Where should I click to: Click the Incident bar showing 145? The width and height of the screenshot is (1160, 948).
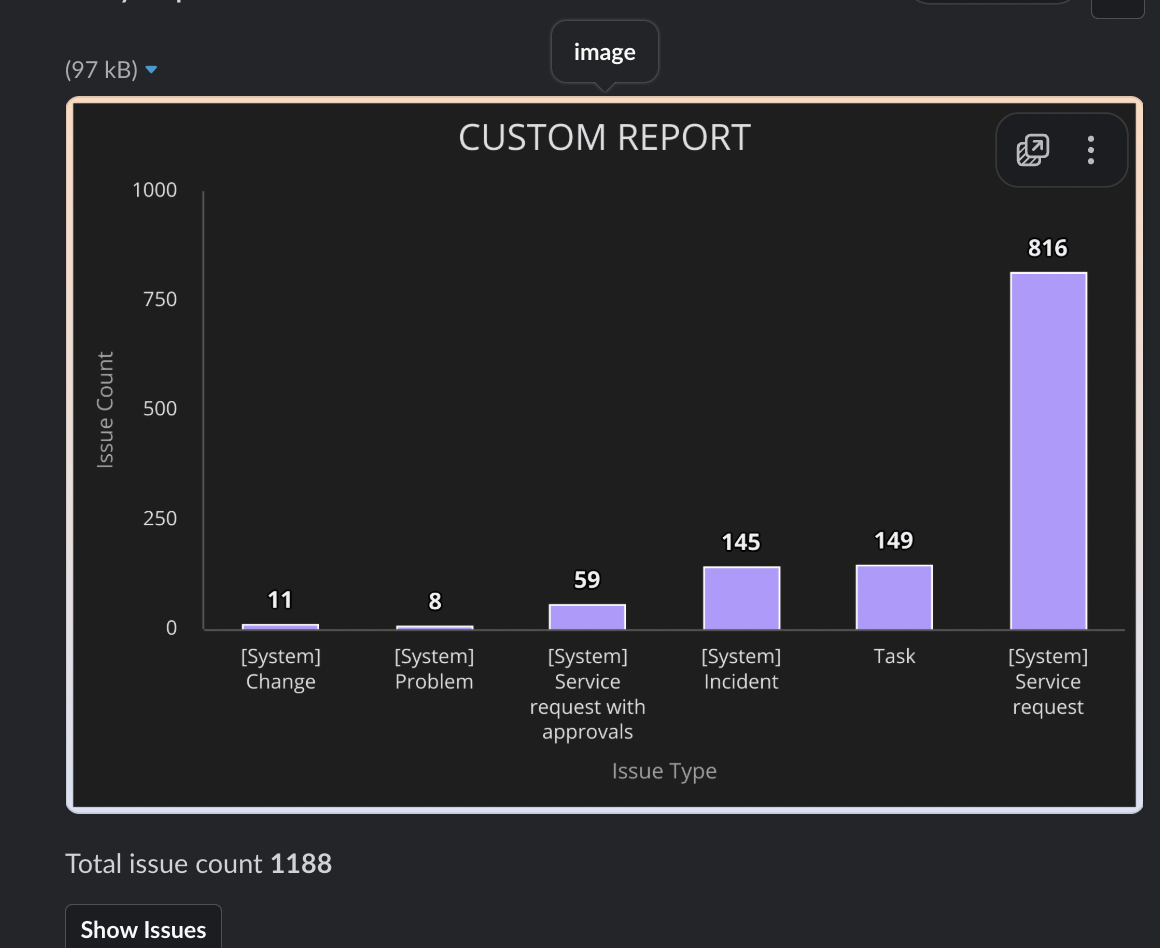[741, 598]
